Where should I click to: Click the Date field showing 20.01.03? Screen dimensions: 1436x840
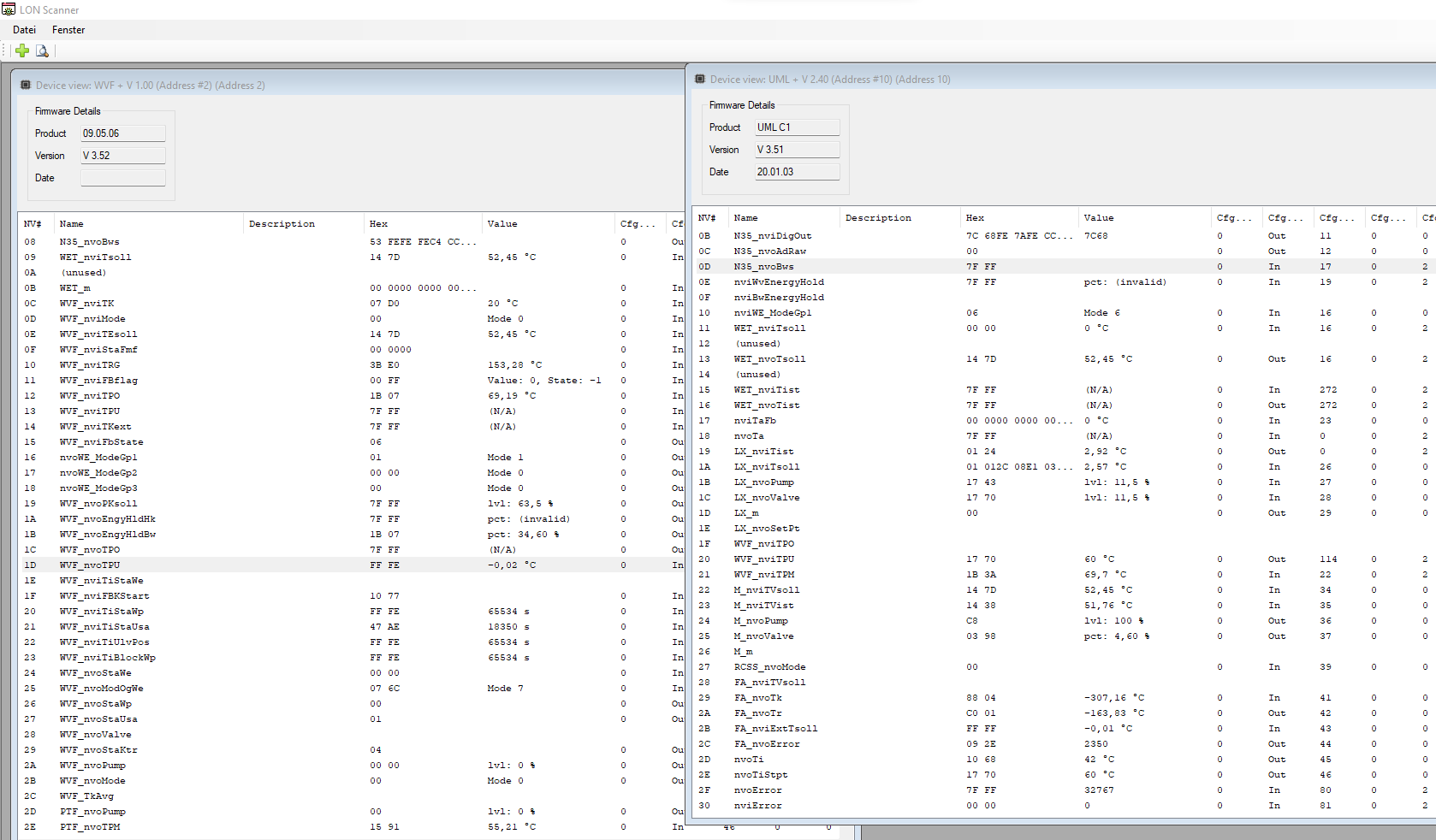[798, 172]
